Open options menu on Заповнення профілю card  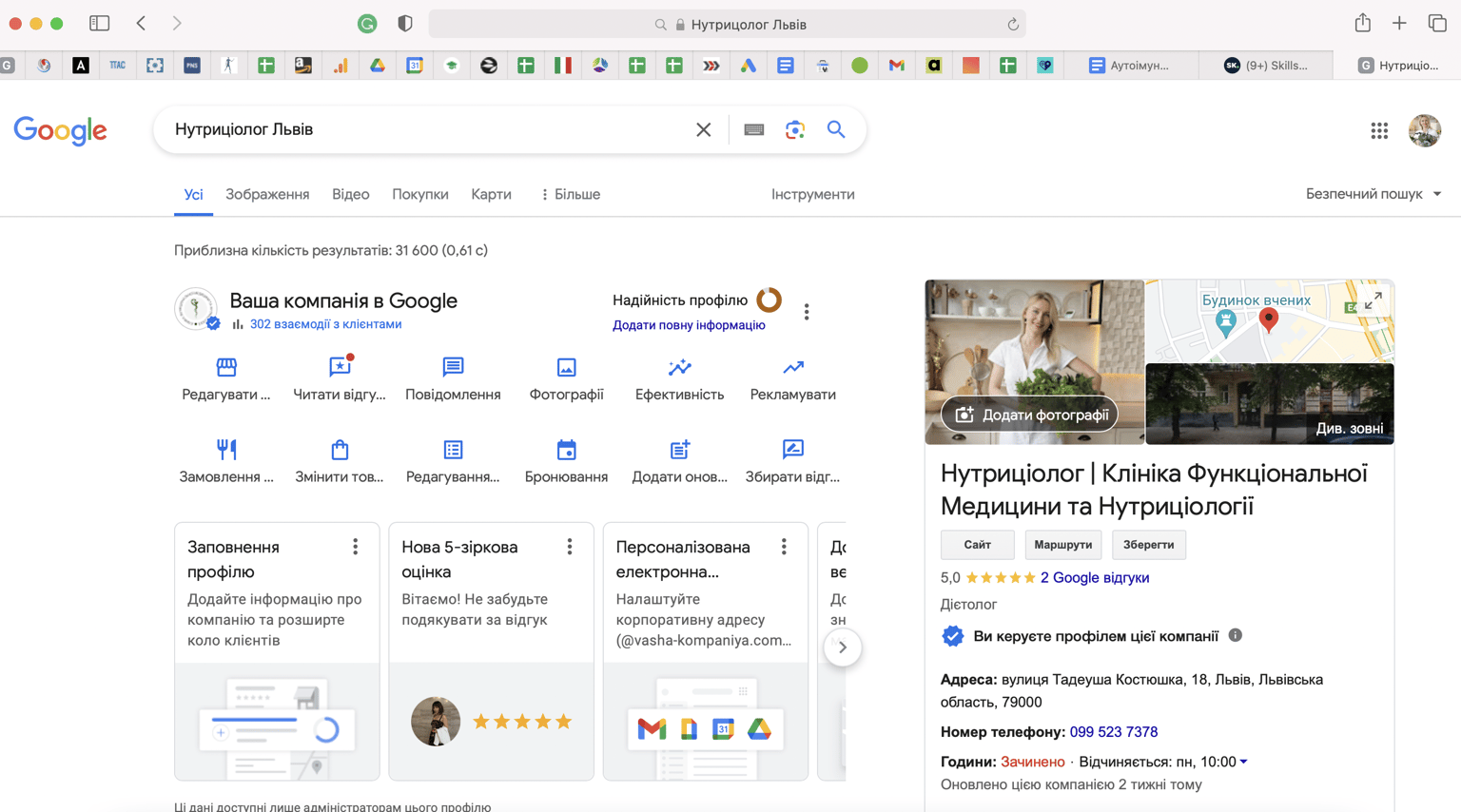click(355, 547)
